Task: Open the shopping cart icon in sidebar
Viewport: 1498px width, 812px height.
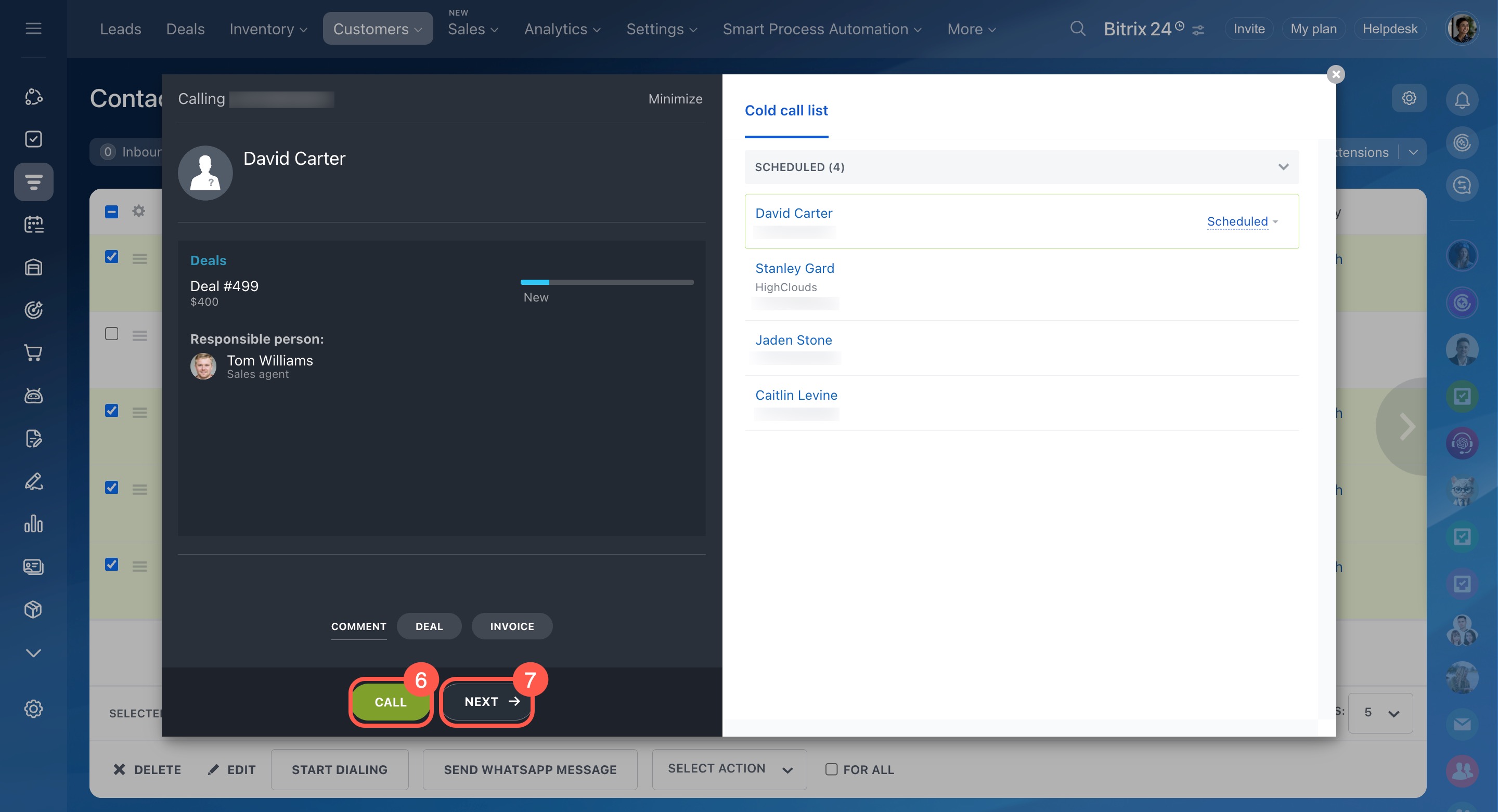Action: pos(34,353)
